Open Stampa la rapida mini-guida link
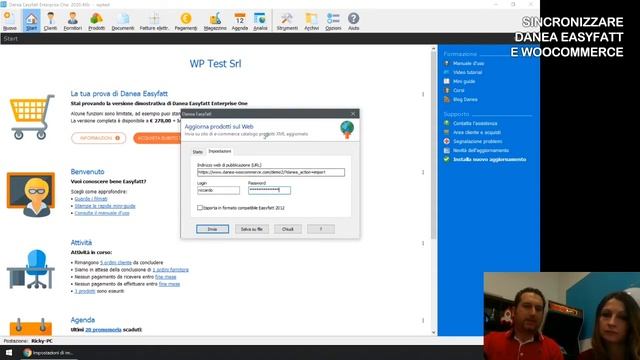Viewport: 640px width, 360px height. [105, 206]
